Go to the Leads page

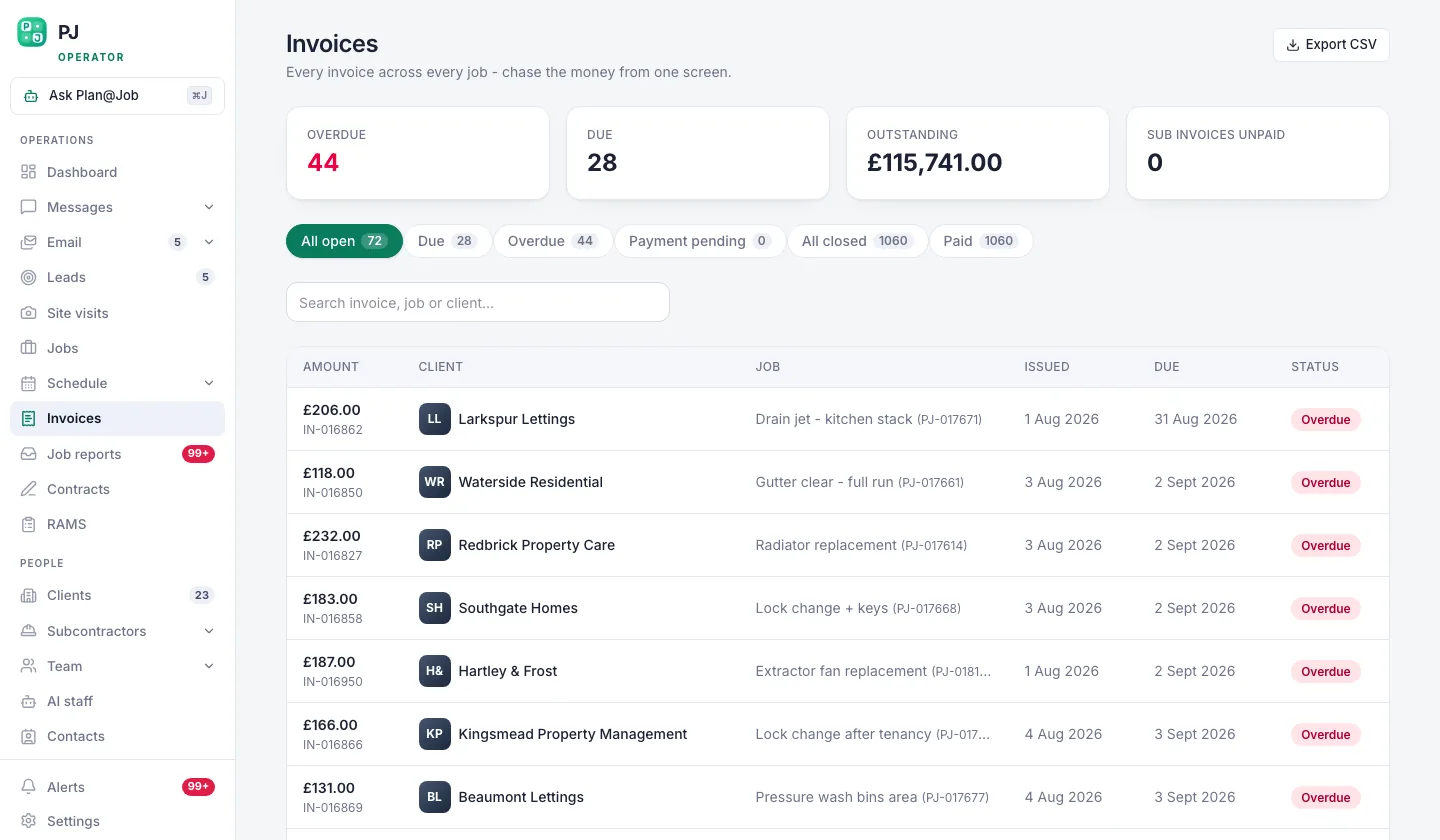click(x=117, y=277)
